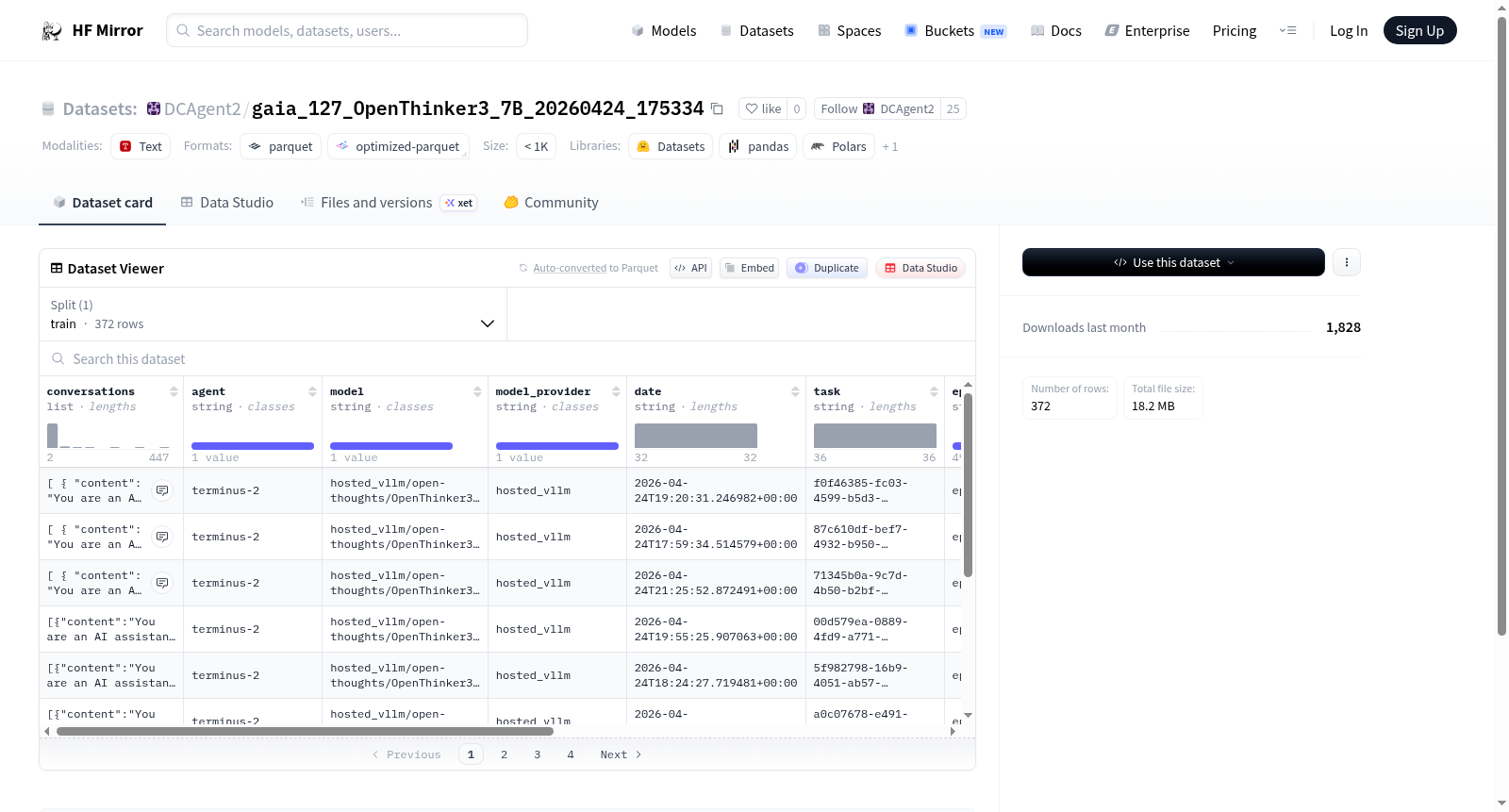The width and height of the screenshot is (1509, 812).
Task: Go to page 3 of results
Action: pos(538,754)
